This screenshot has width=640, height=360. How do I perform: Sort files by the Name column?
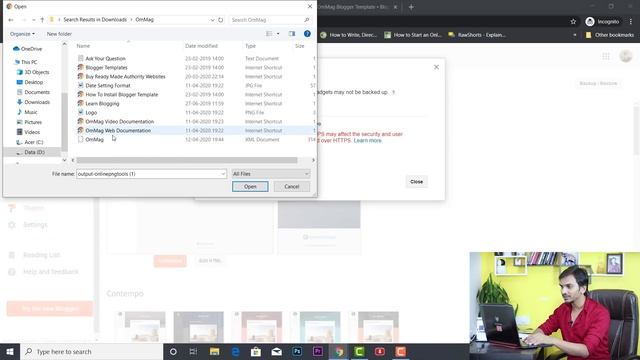[83, 46]
